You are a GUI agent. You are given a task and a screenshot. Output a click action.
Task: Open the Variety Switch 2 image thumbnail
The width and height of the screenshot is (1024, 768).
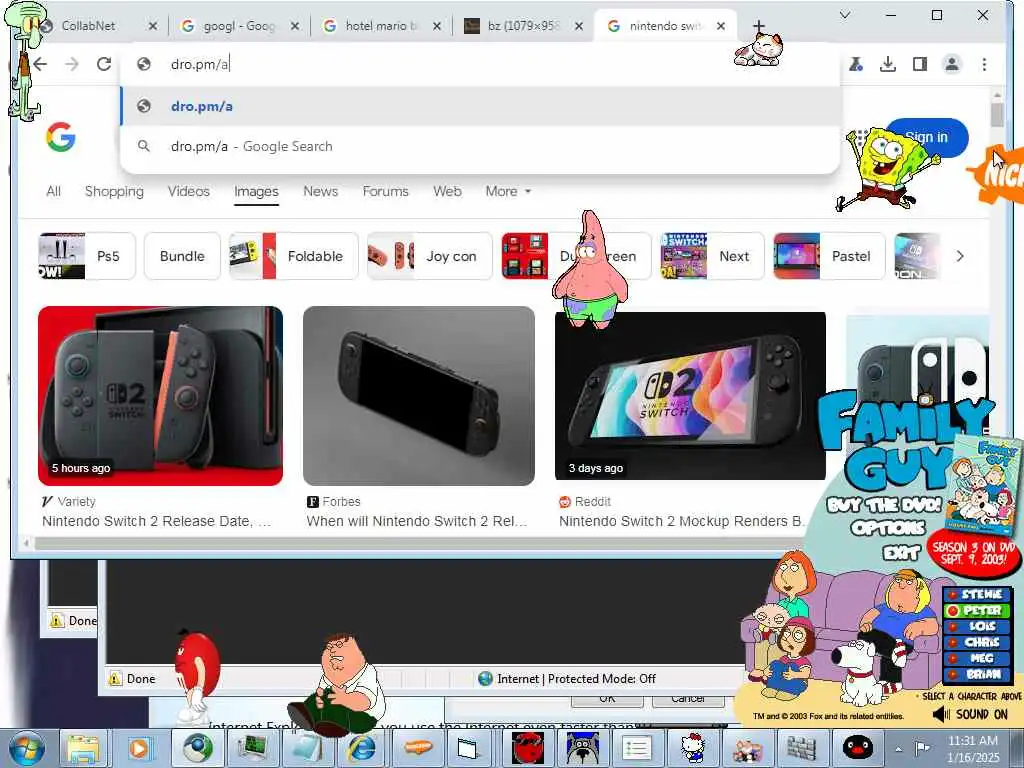pyautogui.click(x=161, y=396)
